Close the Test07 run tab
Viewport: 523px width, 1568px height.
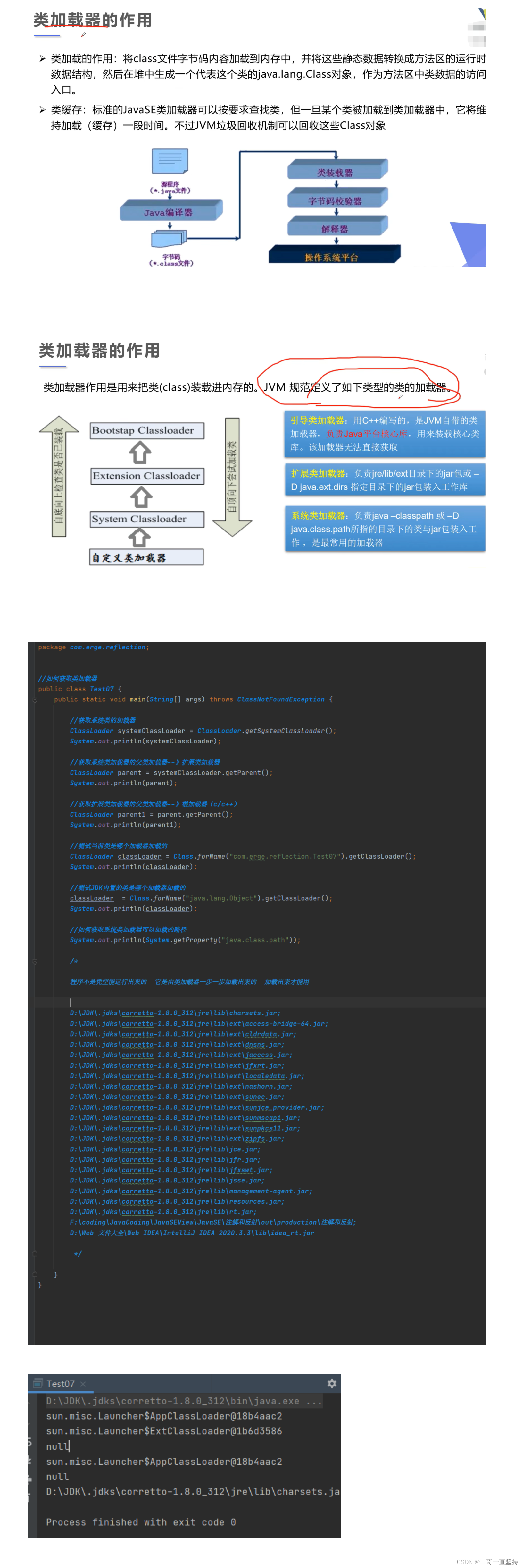pos(83,1384)
